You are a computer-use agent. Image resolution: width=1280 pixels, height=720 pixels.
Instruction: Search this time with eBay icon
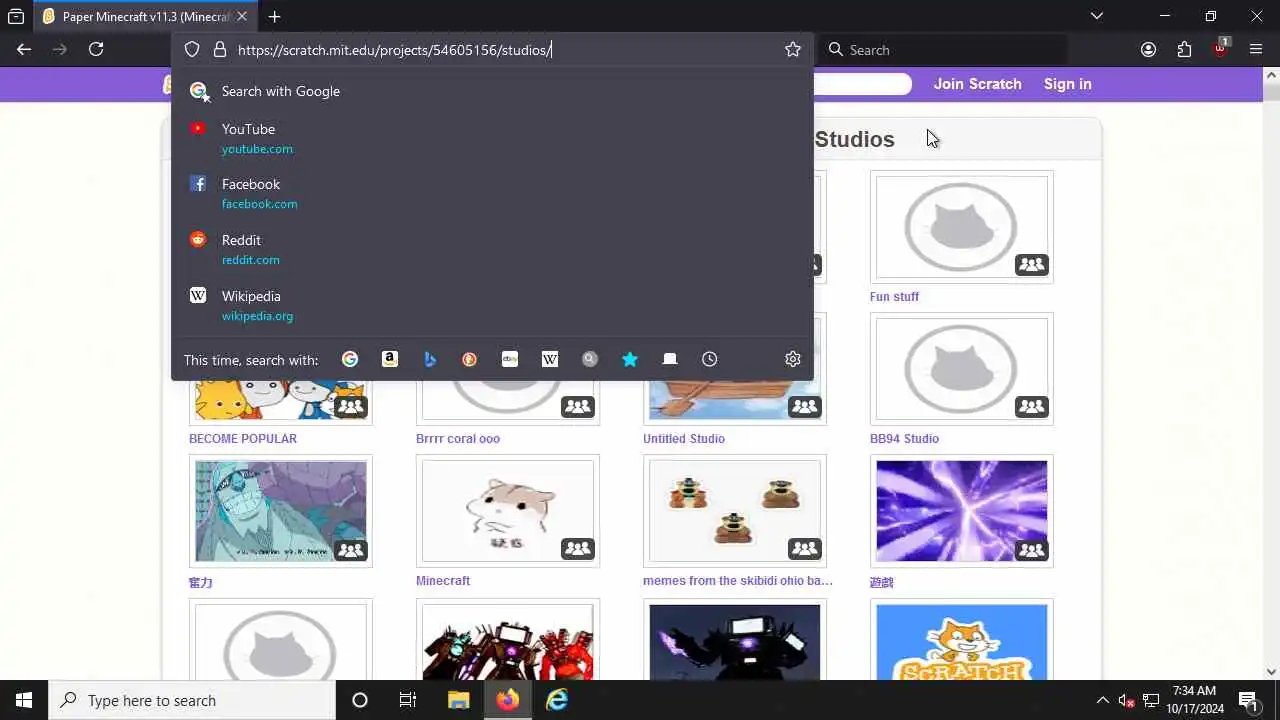(x=510, y=359)
